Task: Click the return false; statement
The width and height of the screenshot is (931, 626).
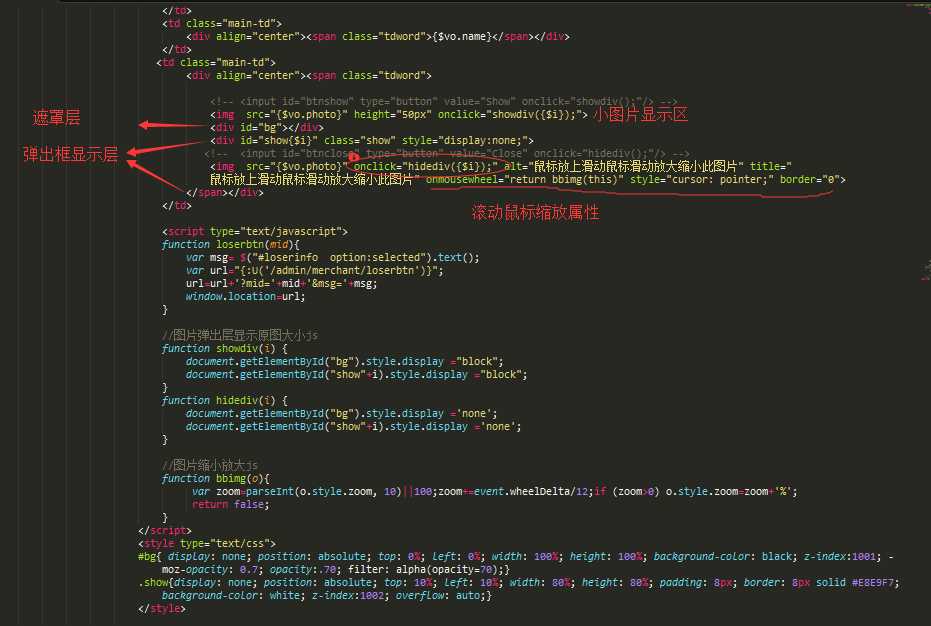Action: (x=230, y=504)
